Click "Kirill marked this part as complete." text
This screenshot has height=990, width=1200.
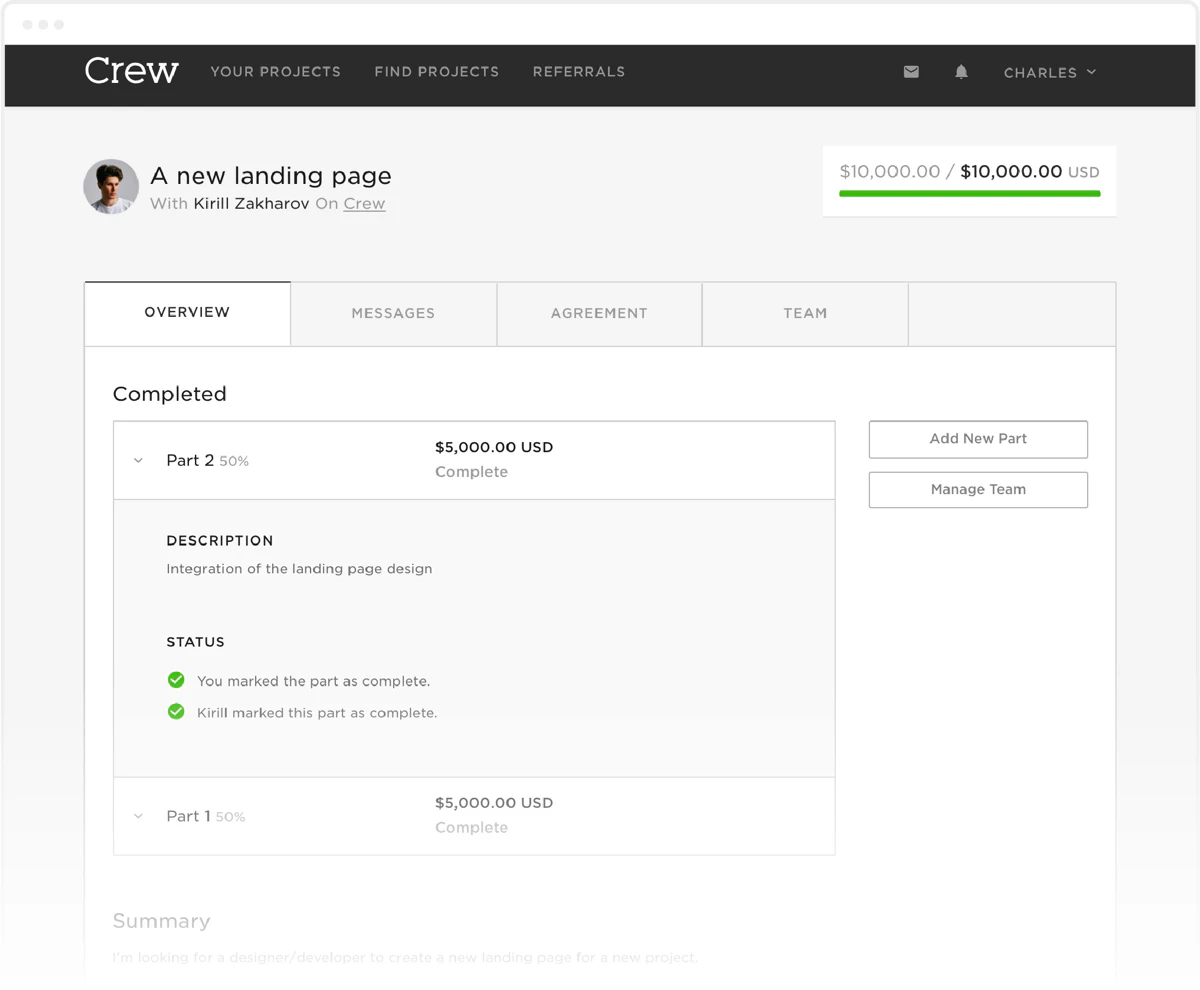coord(317,713)
